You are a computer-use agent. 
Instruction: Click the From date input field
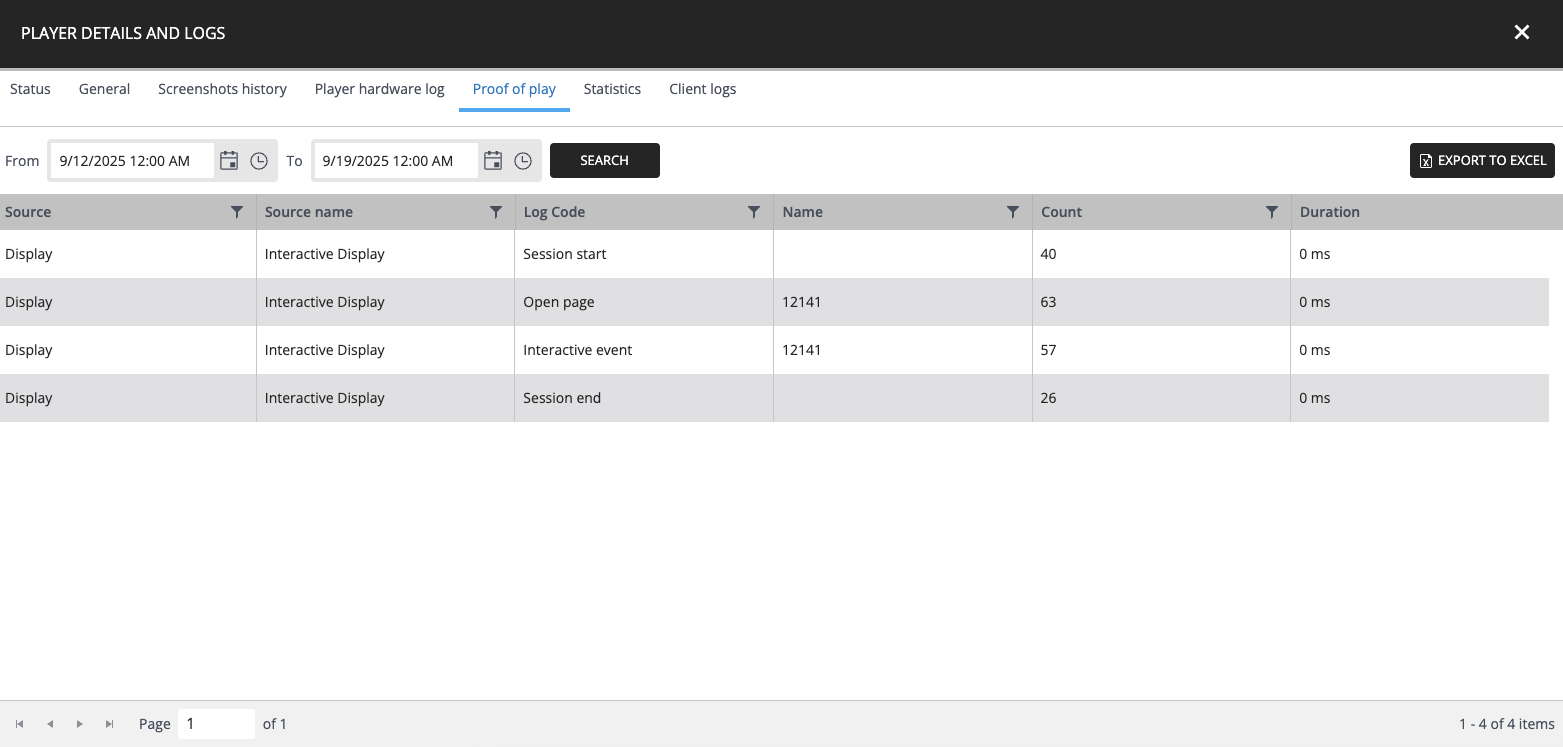coord(132,161)
